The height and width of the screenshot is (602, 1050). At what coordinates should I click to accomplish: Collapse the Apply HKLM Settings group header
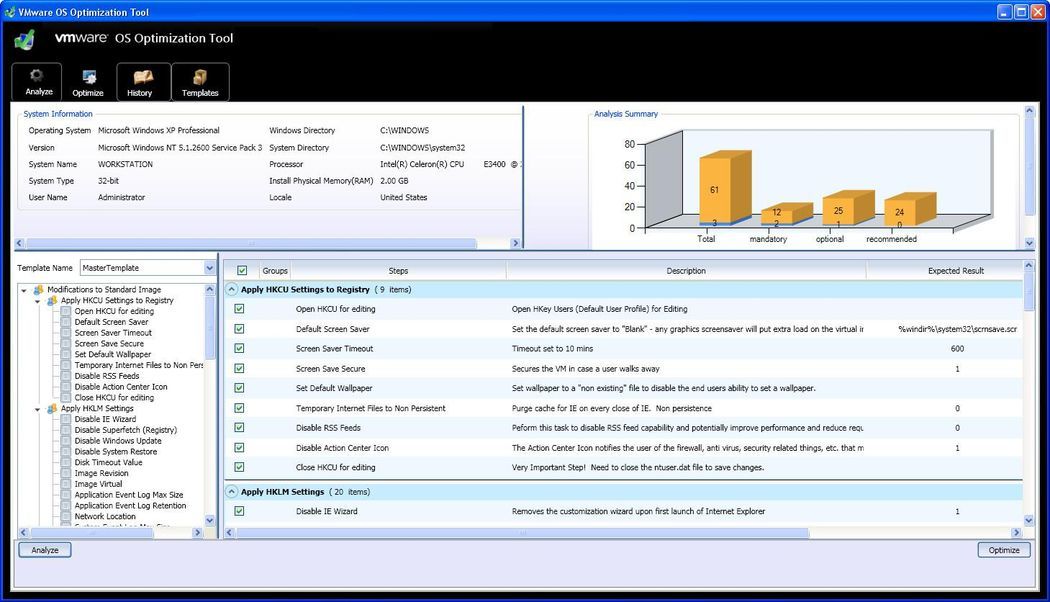pos(232,492)
